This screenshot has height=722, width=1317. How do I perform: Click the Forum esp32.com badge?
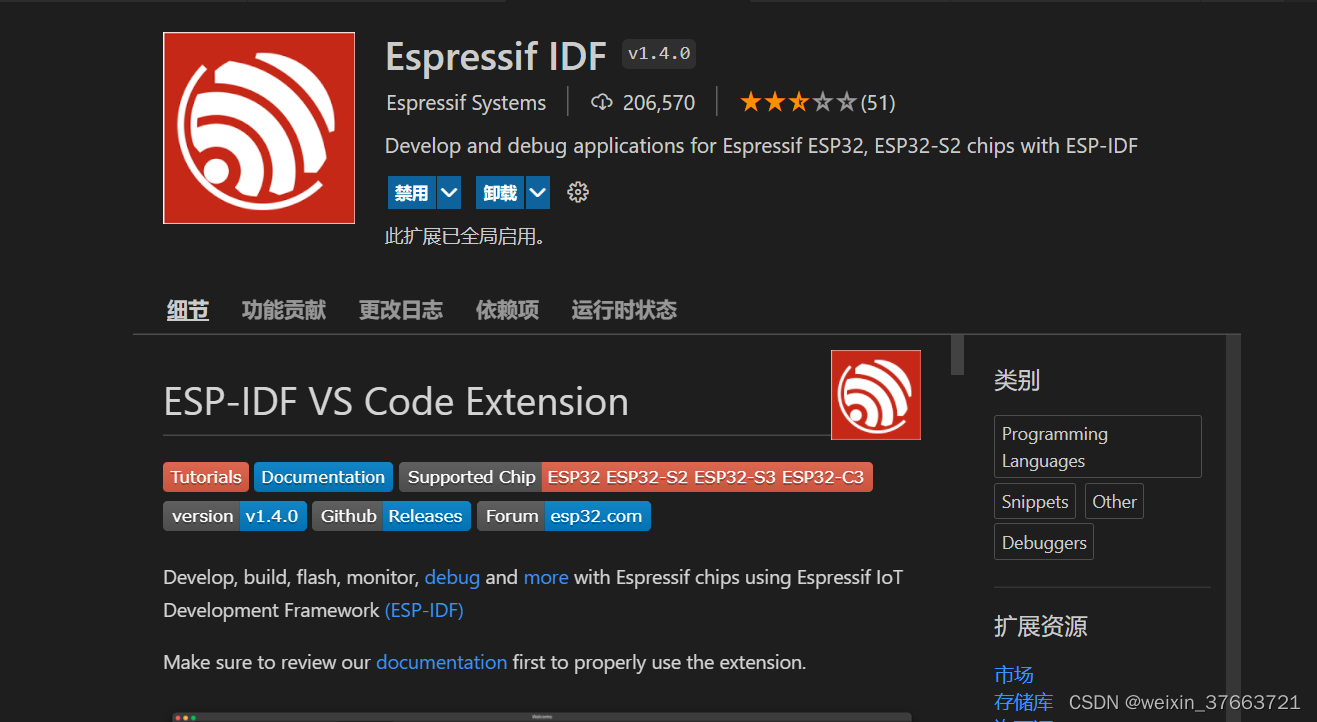564,516
